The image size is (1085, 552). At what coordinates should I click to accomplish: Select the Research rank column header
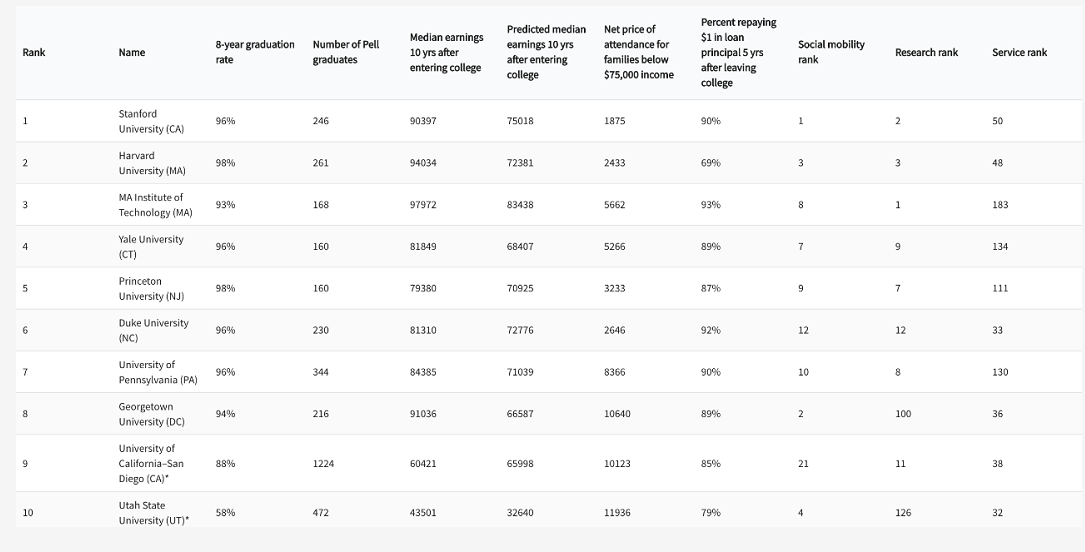926,52
